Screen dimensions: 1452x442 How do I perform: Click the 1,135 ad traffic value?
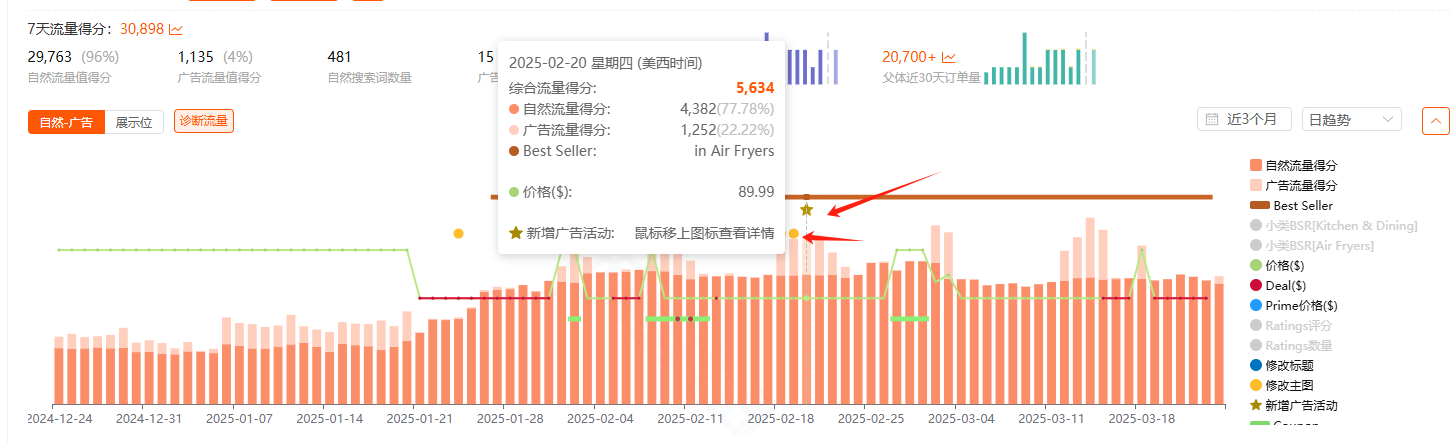(196, 57)
